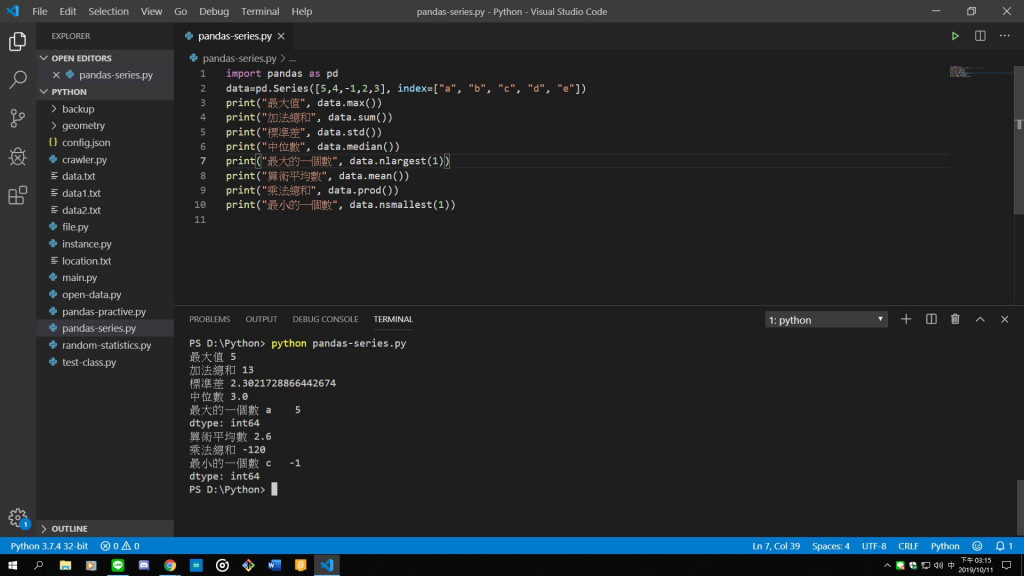This screenshot has width=1024, height=576.
Task: Open random-statistics.py file
Action: click(x=105, y=345)
